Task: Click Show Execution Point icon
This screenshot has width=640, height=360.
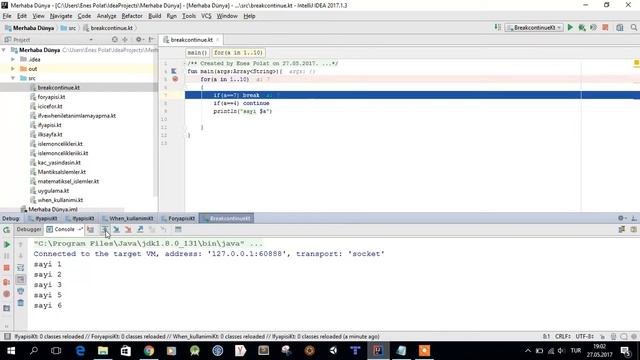Action: 91,229
